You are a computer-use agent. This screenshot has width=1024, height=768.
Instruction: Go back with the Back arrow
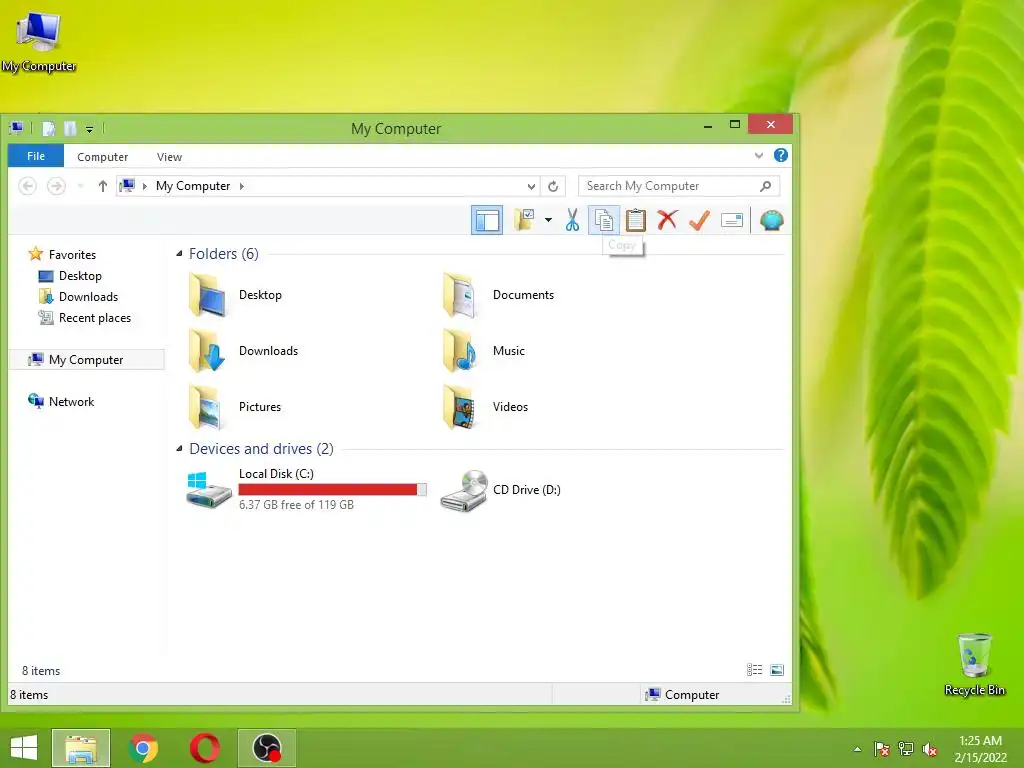27,186
